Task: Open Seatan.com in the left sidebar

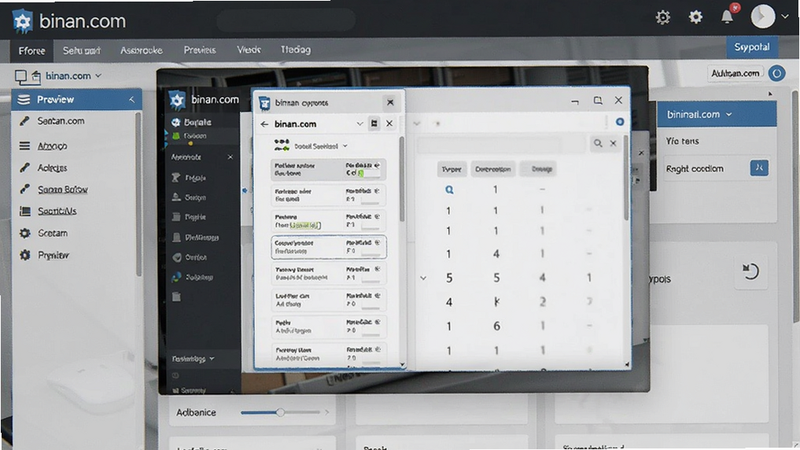Action: [61, 121]
